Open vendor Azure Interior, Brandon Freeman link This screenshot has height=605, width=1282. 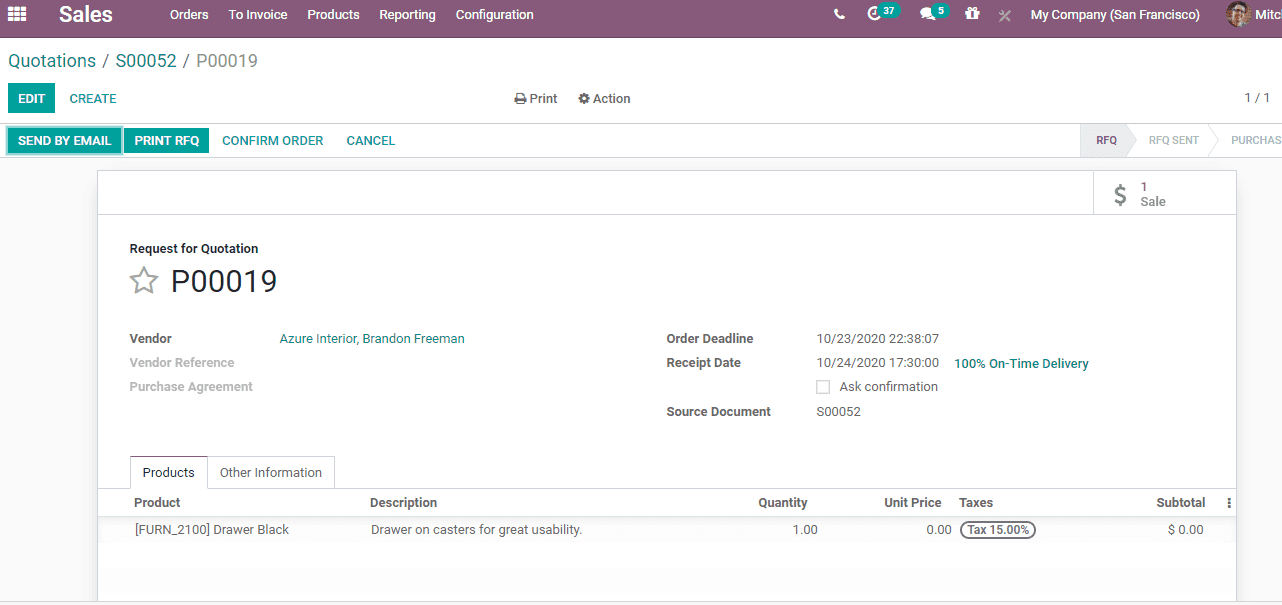(x=372, y=339)
